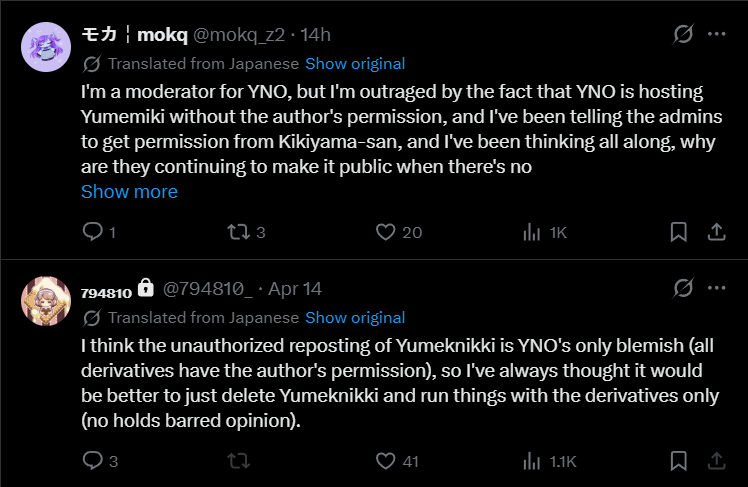This screenshot has height=487, width=748.
Task: Like mokq's tweet about YNO
Action: 386,232
